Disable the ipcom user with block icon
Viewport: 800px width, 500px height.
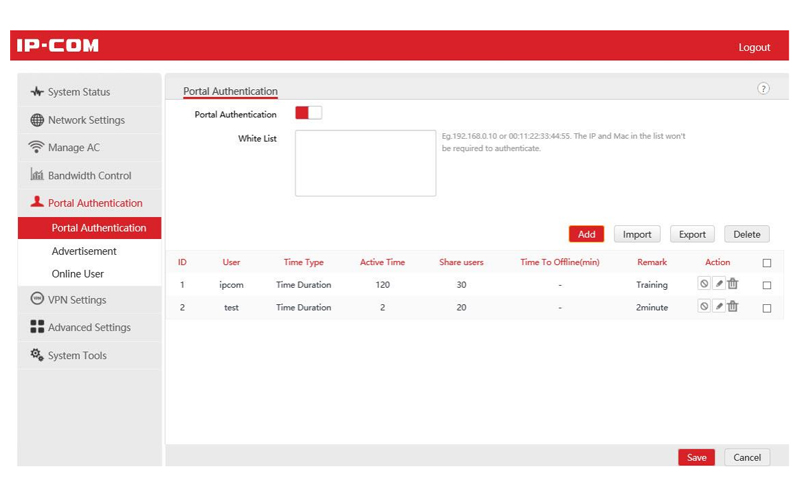click(704, 284)
